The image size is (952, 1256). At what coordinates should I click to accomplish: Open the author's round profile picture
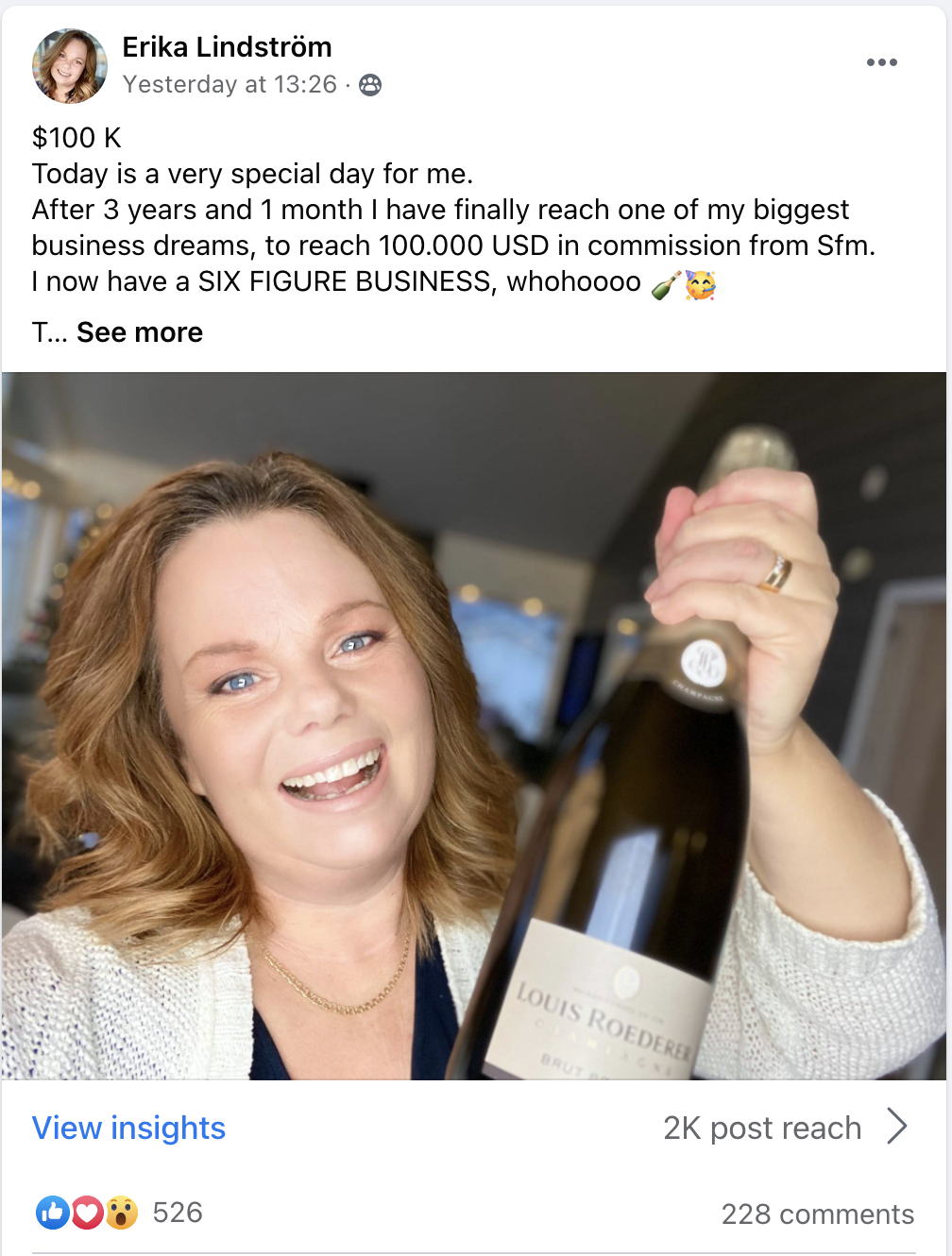(x=69, y=65)
